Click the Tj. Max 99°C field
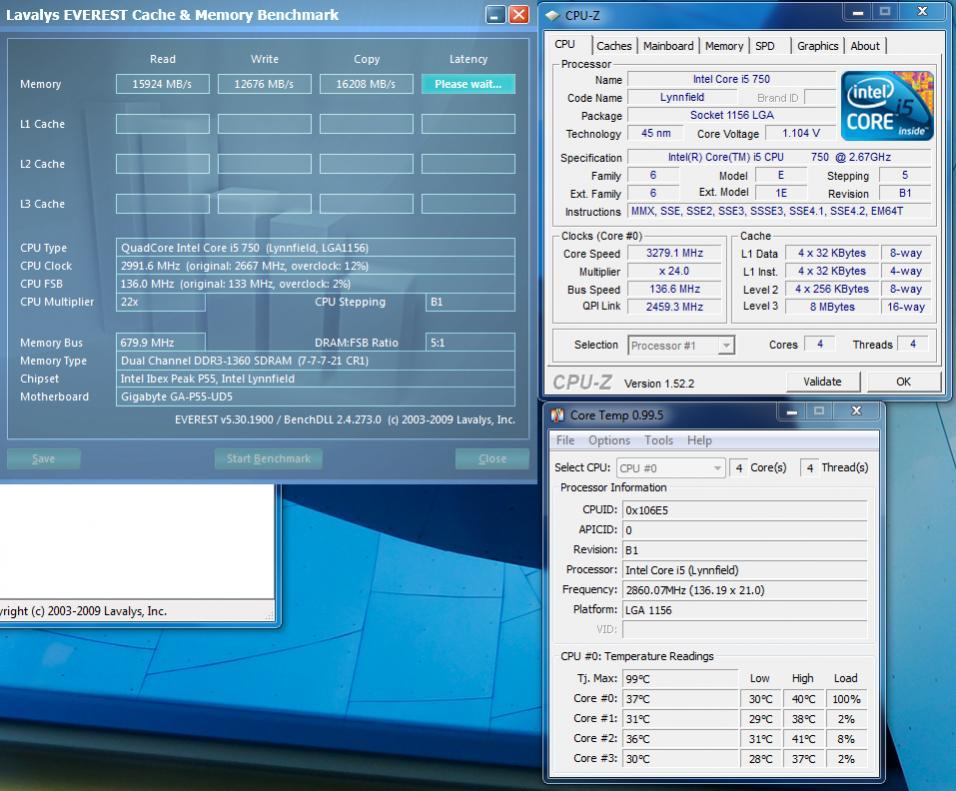This screenshot has height=791, width=956. pos(680,678)
